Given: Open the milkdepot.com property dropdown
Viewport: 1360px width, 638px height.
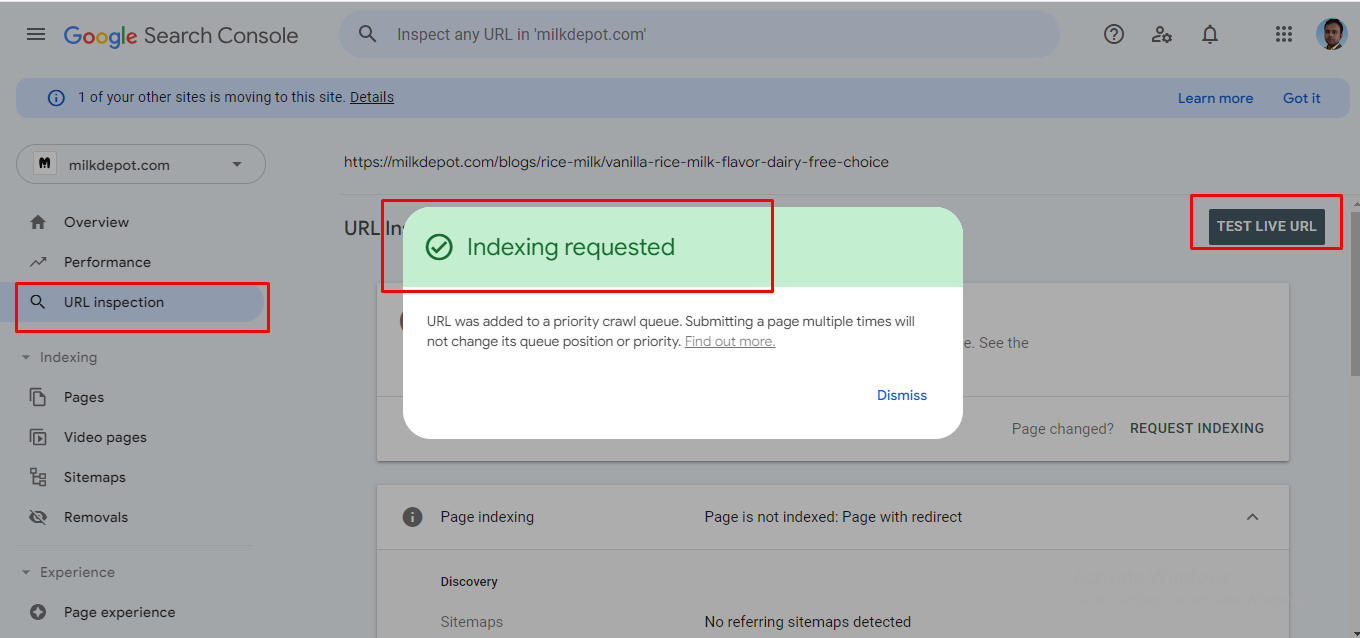Looking at the screenshot, I should [141, 164].
